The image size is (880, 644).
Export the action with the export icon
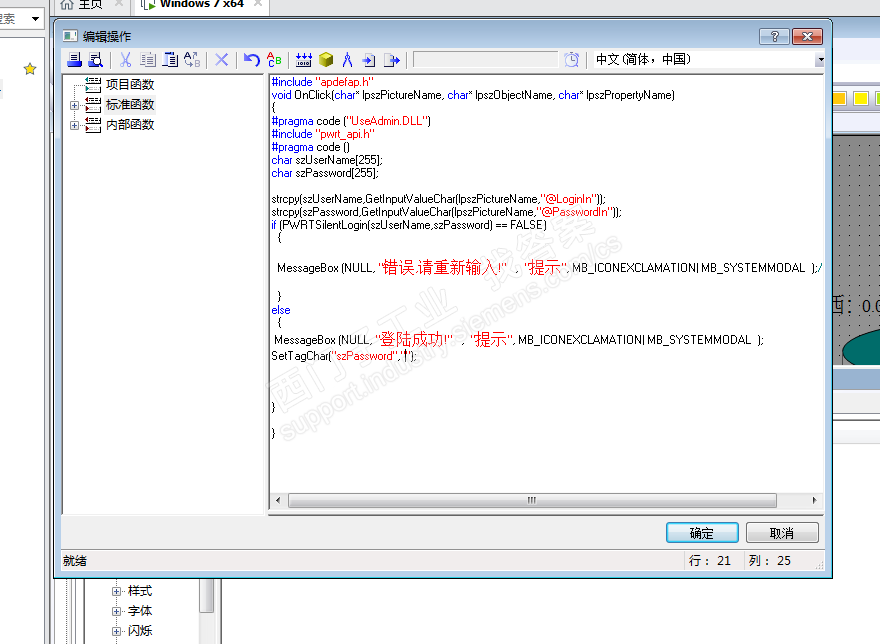tap(392, 60)
